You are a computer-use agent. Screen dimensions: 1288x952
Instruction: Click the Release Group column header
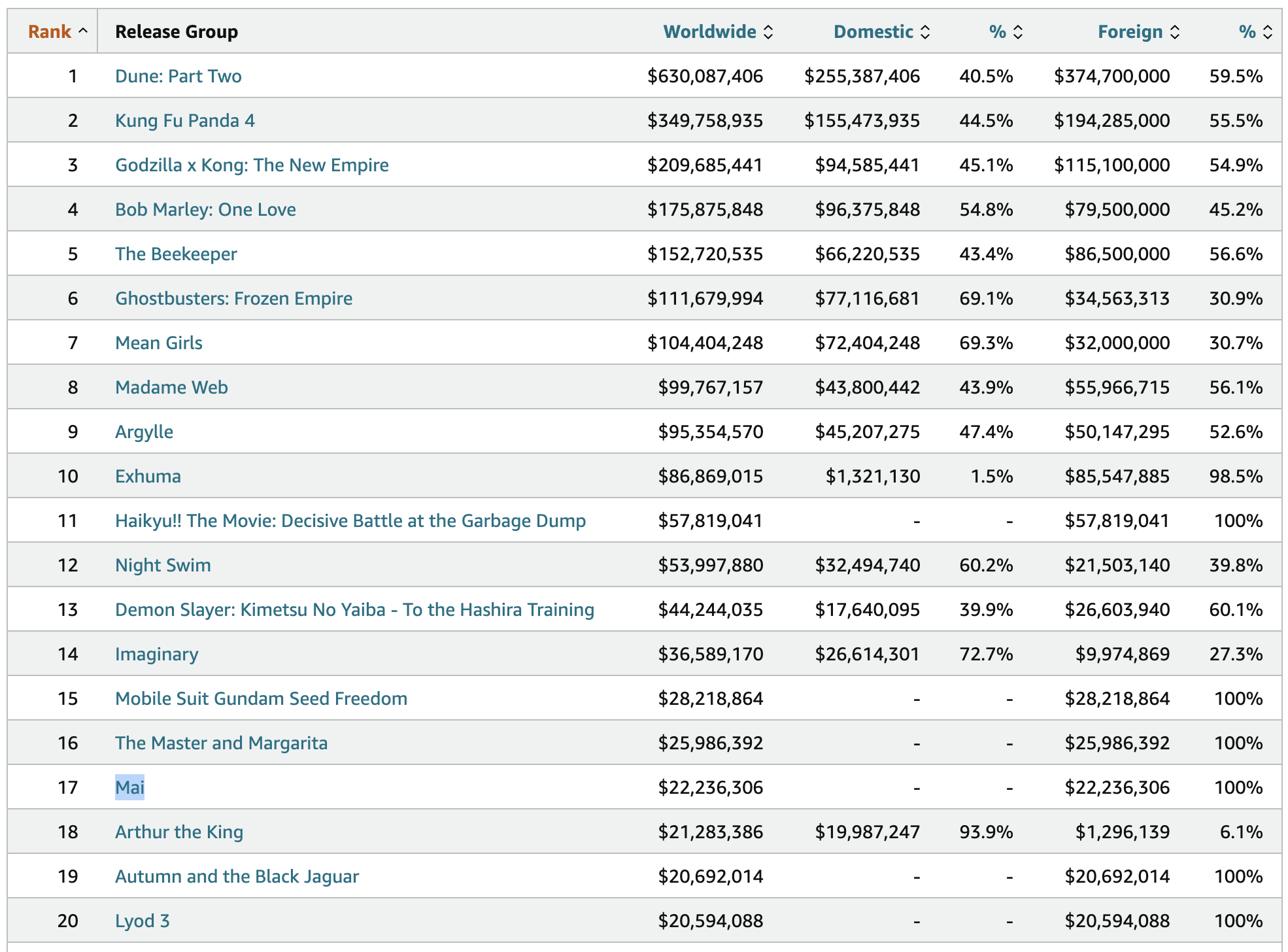click(x=177, y=31)
